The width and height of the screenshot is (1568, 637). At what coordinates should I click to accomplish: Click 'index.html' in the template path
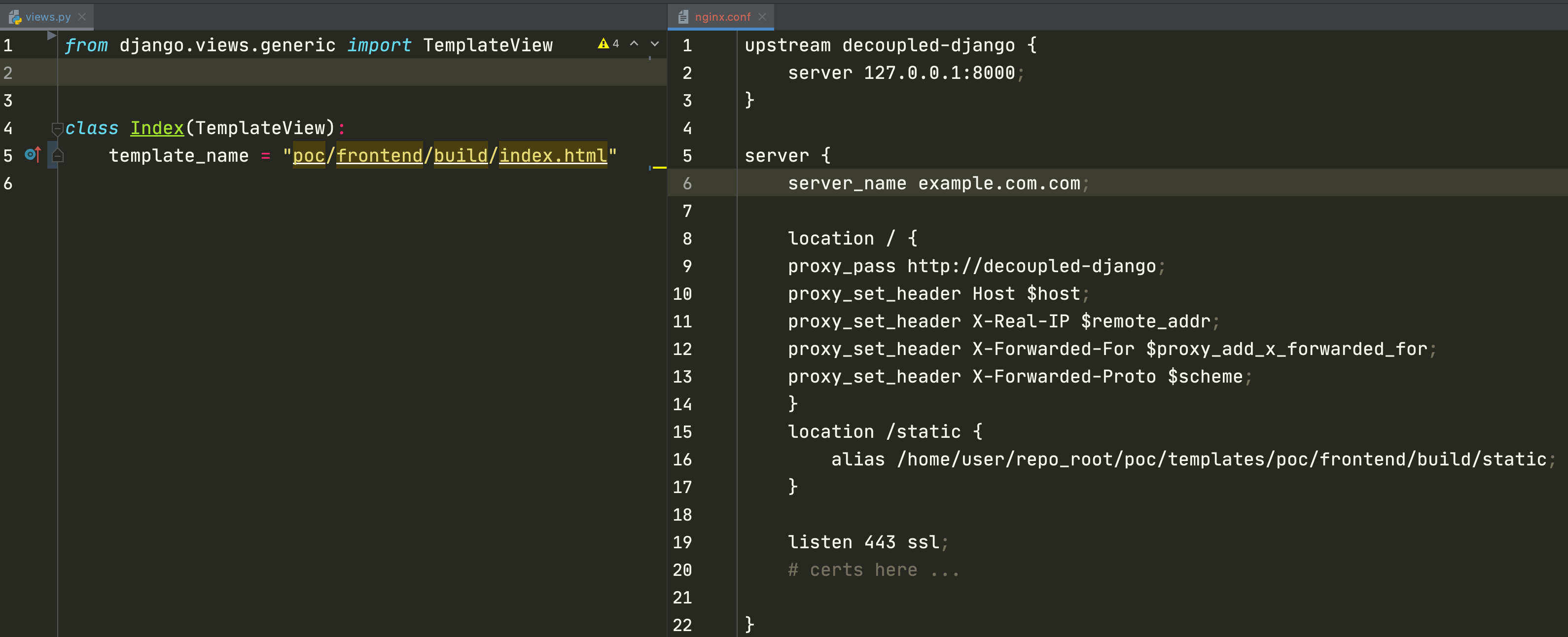tap(553, 156)
